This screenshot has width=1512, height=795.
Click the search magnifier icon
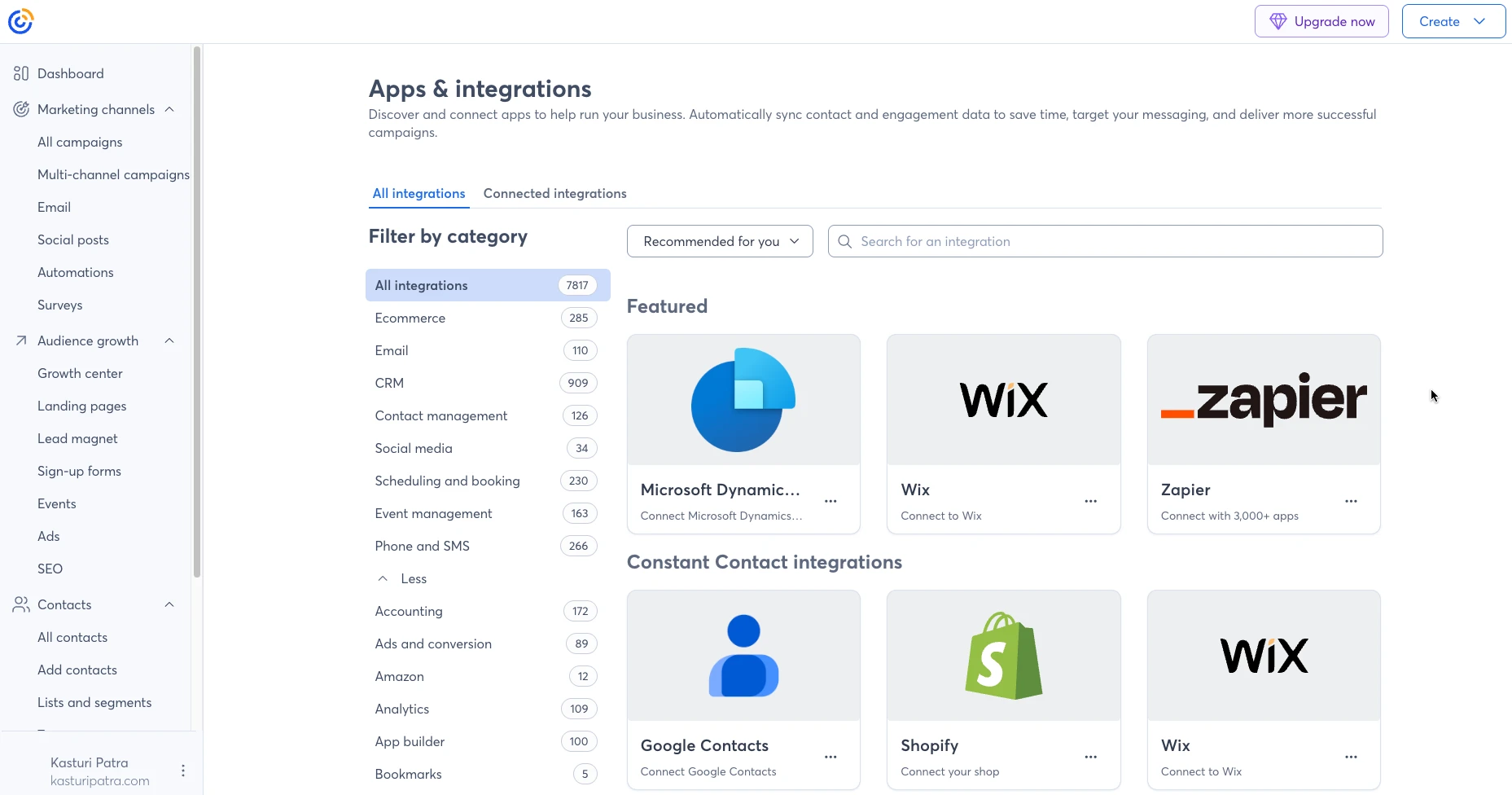pyautogui.click(x=845, y=241)
